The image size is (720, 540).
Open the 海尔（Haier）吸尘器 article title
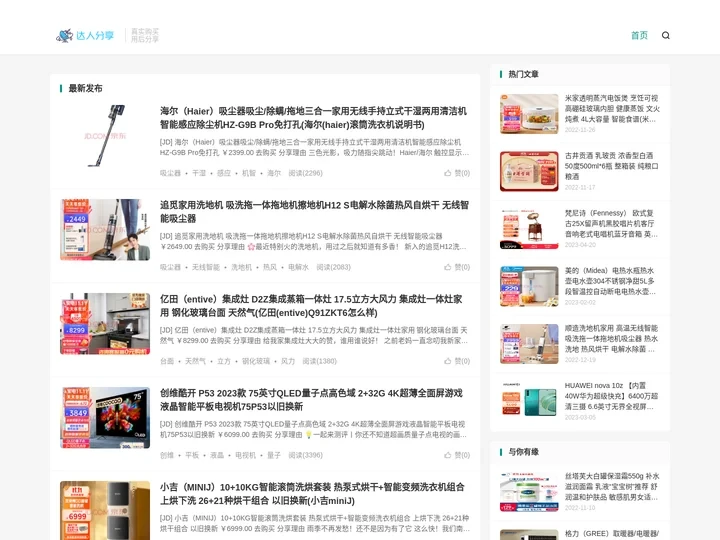coord(314,118)
